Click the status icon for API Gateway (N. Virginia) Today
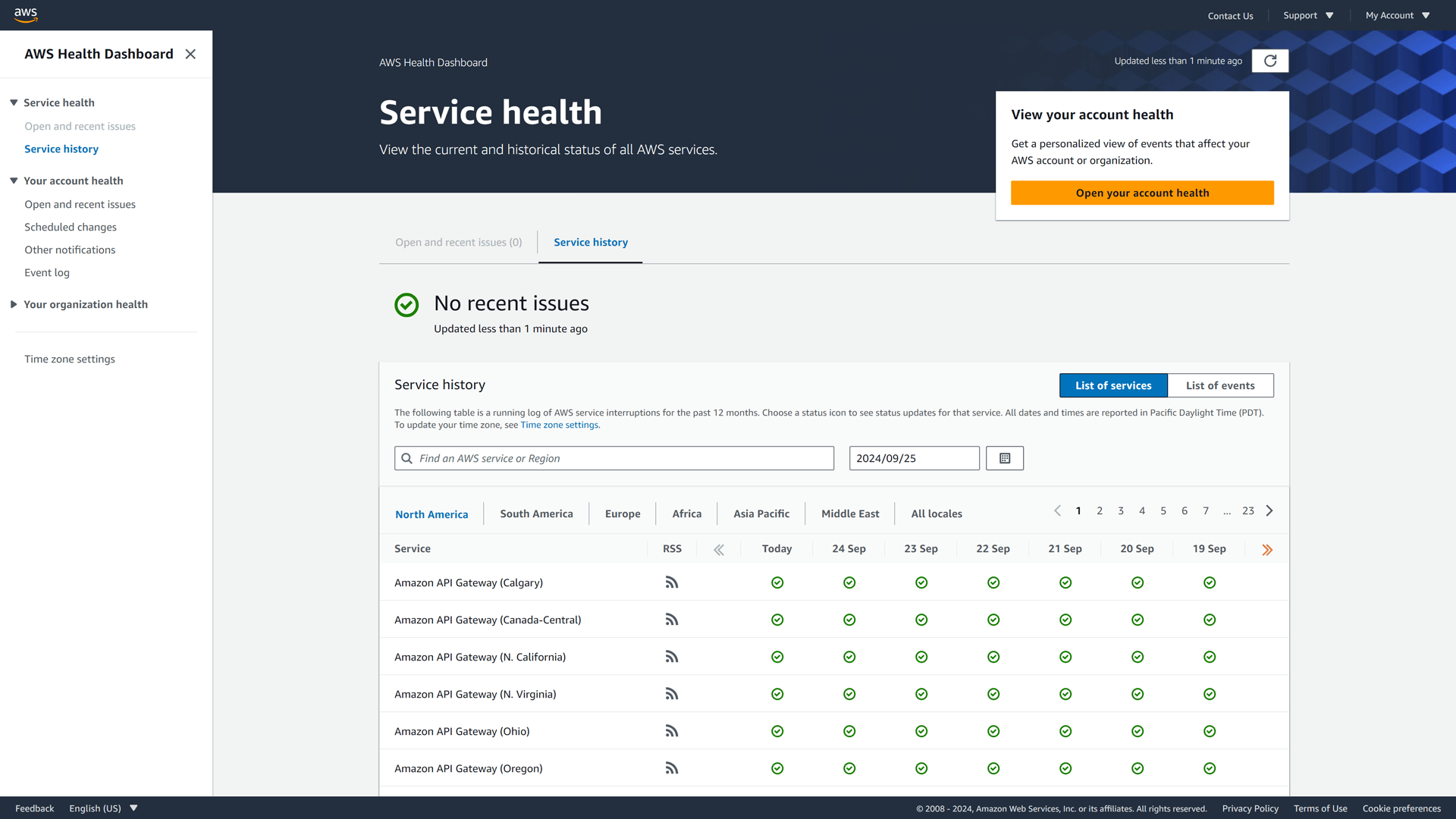The image size is (1456, 819). point(777,694)
